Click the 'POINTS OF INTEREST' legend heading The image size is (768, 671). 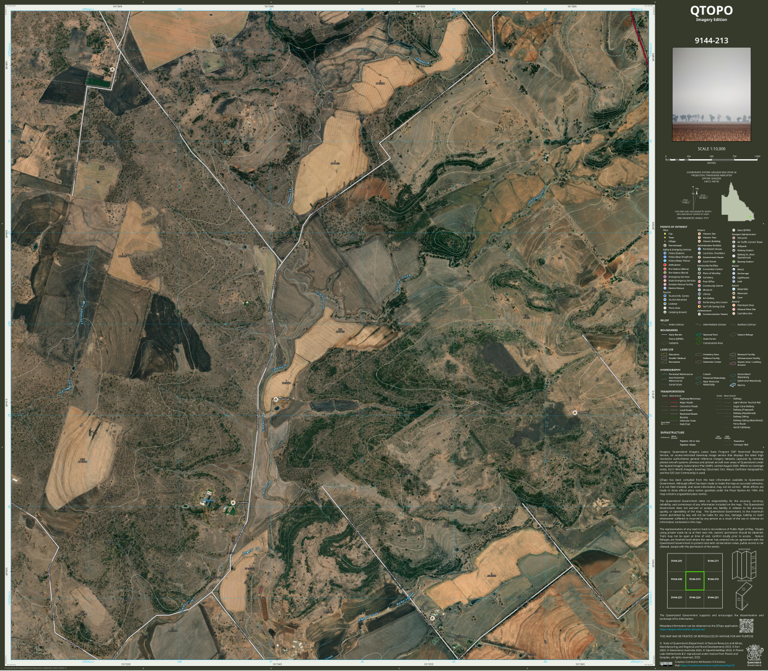[673, 227]
